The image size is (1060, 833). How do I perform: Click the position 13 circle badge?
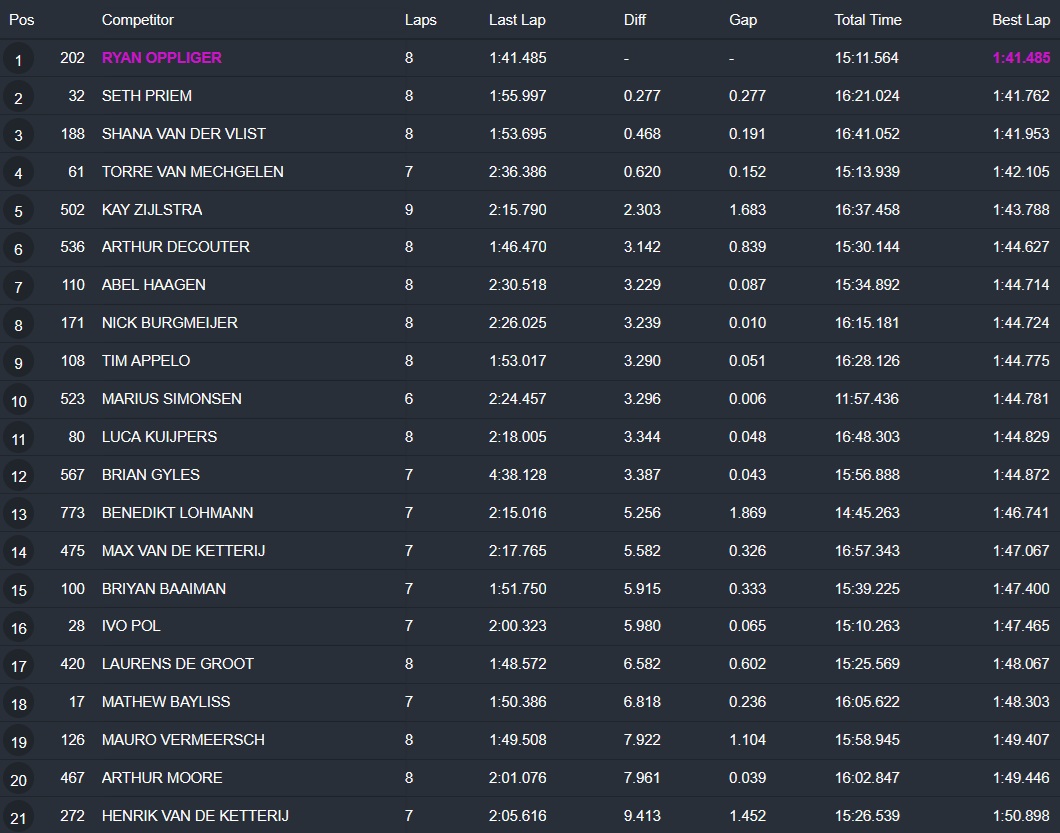[18, 515]
